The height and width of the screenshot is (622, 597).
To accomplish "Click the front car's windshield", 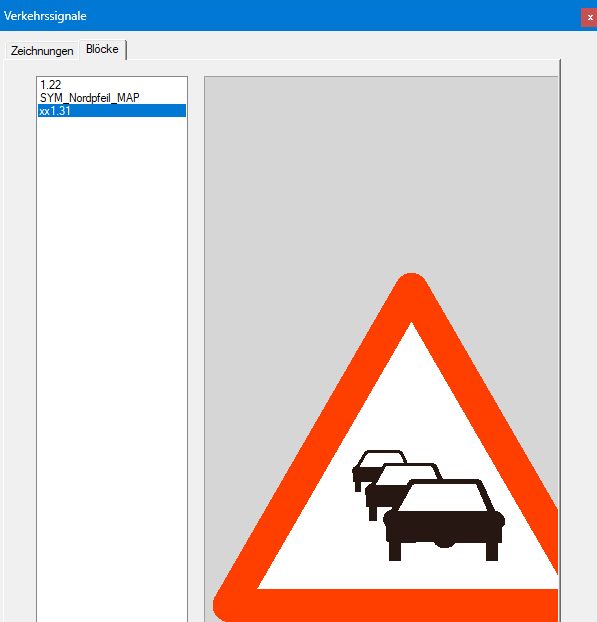I will click(443, 497).
